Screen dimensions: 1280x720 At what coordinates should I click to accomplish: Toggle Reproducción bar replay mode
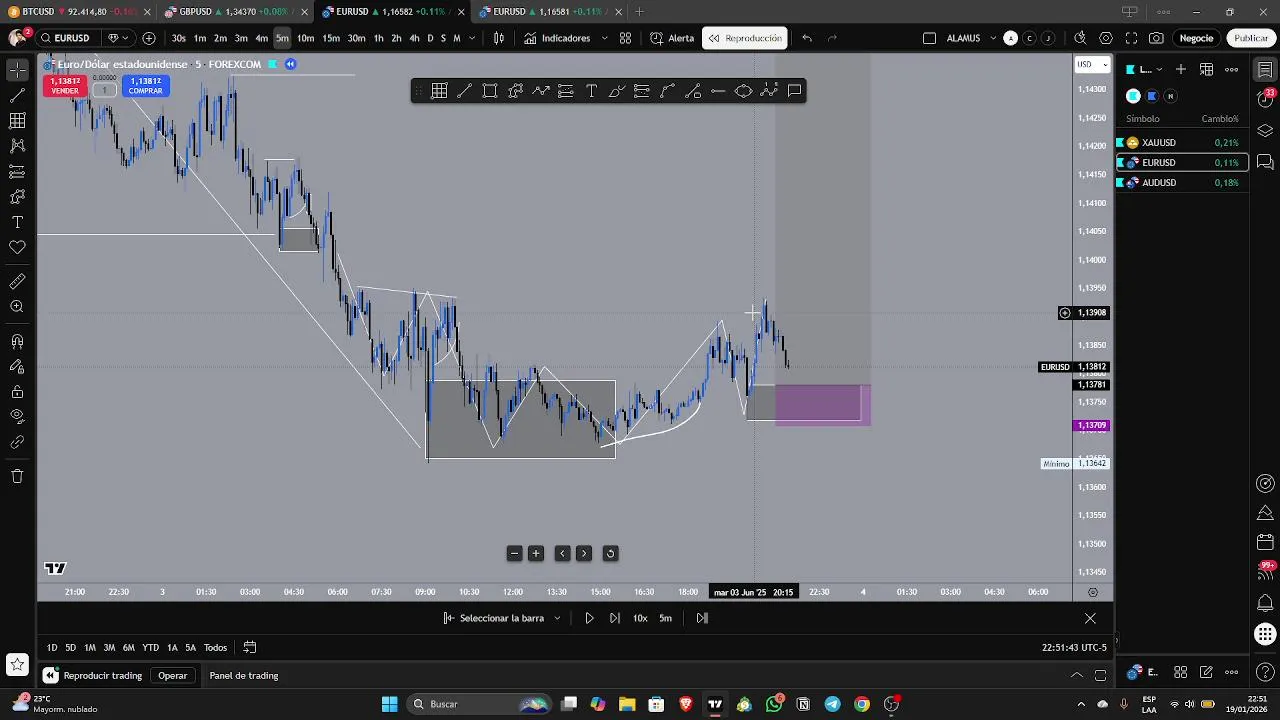[x=745, y=38]
